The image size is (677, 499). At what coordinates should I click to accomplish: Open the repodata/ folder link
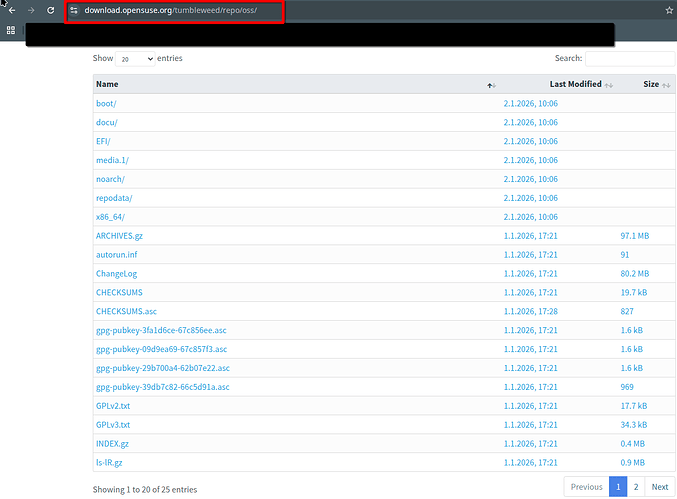pyautogui.click(x=113, y=198)
